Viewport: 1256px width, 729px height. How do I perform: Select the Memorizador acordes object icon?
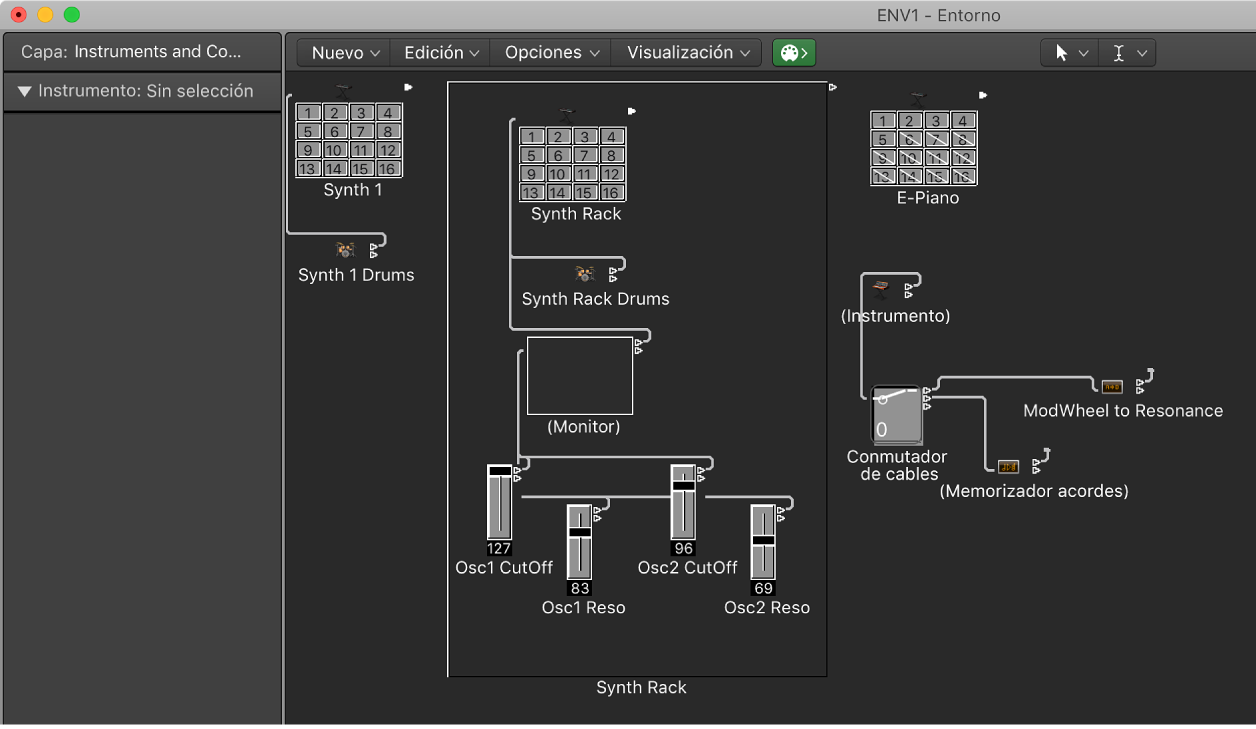click(1008, 466)
